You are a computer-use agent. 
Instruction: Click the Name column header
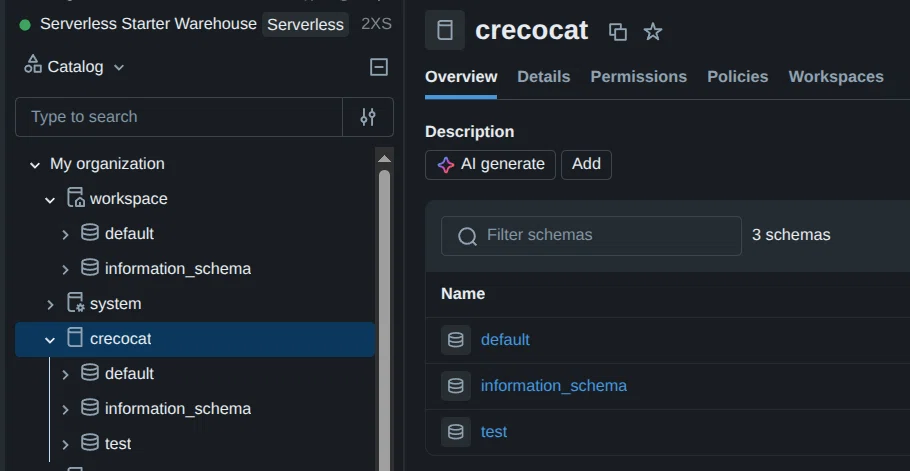coord(463,294)
